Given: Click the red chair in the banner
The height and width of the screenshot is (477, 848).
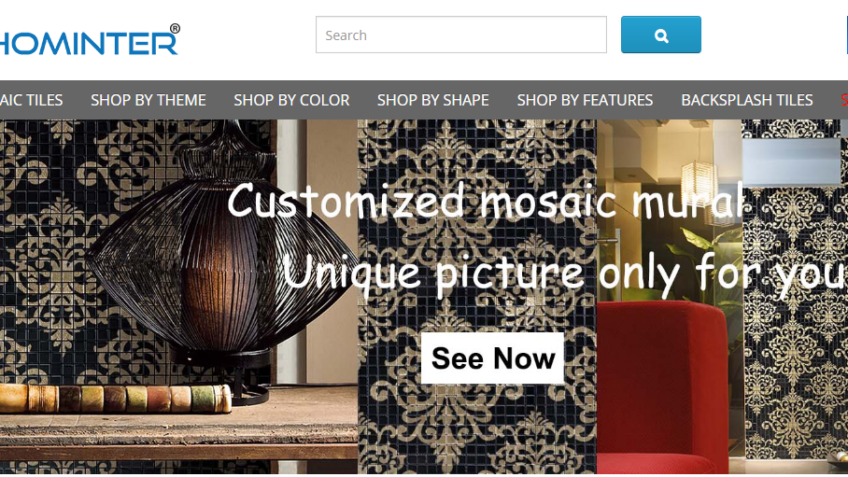Looking at the screenshot, I should pos(662,387).
